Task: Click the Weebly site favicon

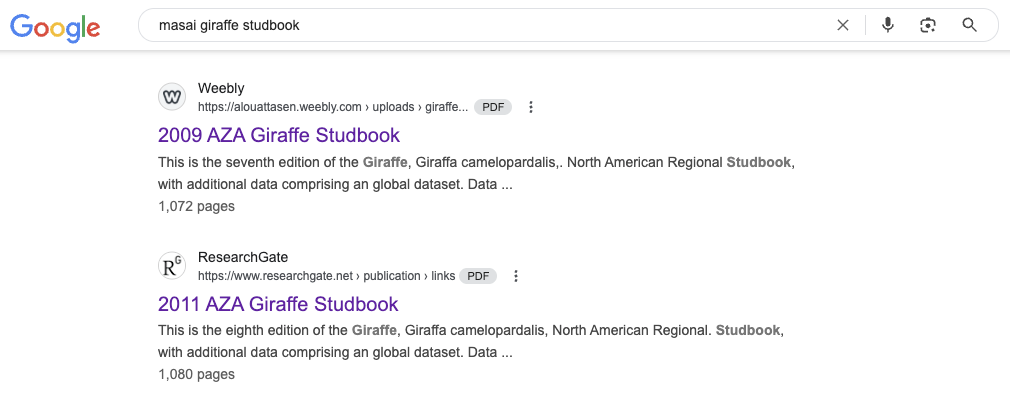Action: click(x=172, y=97)
